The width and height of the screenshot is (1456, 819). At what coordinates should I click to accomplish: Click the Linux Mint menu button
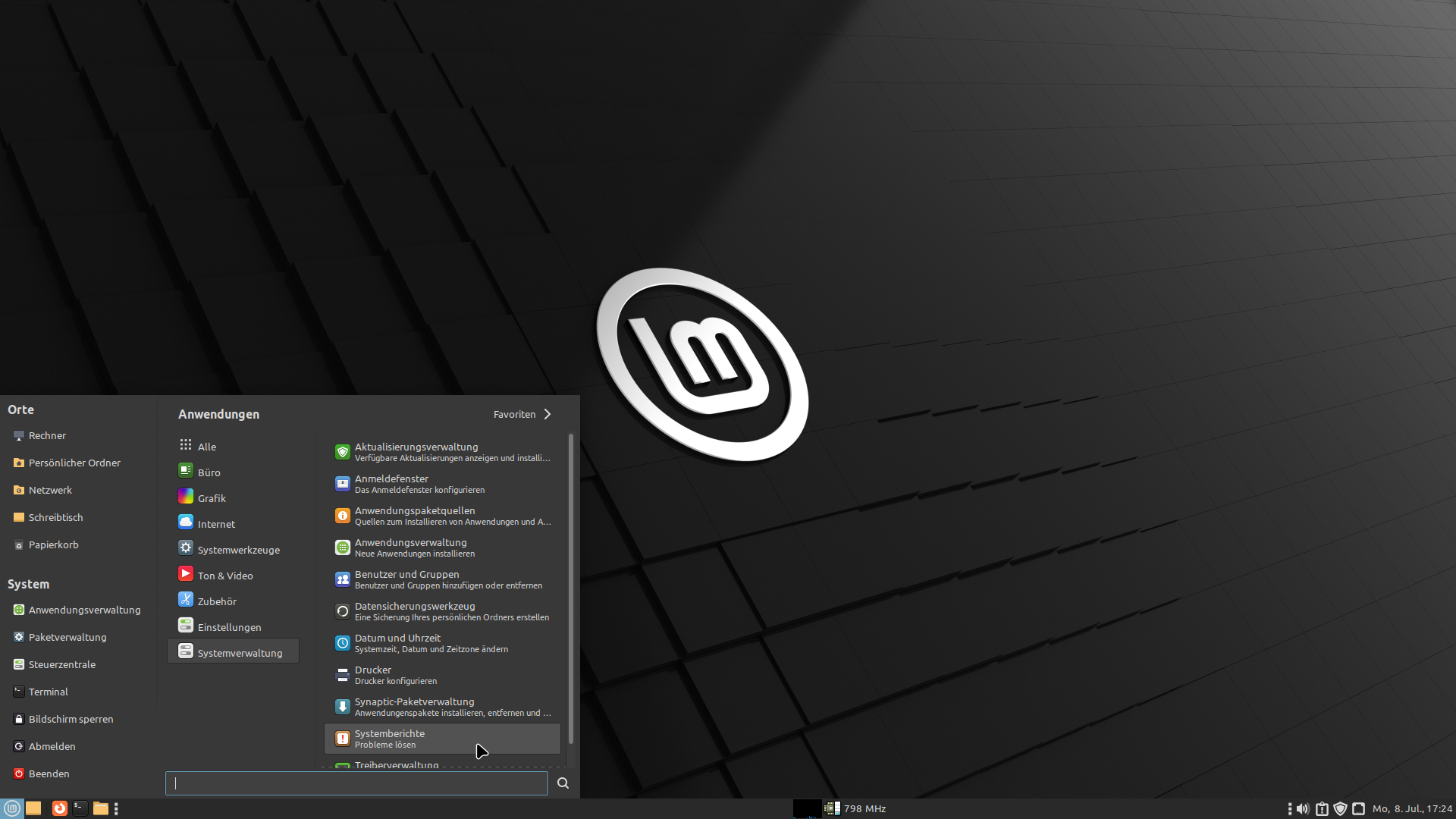coord(12,808)
